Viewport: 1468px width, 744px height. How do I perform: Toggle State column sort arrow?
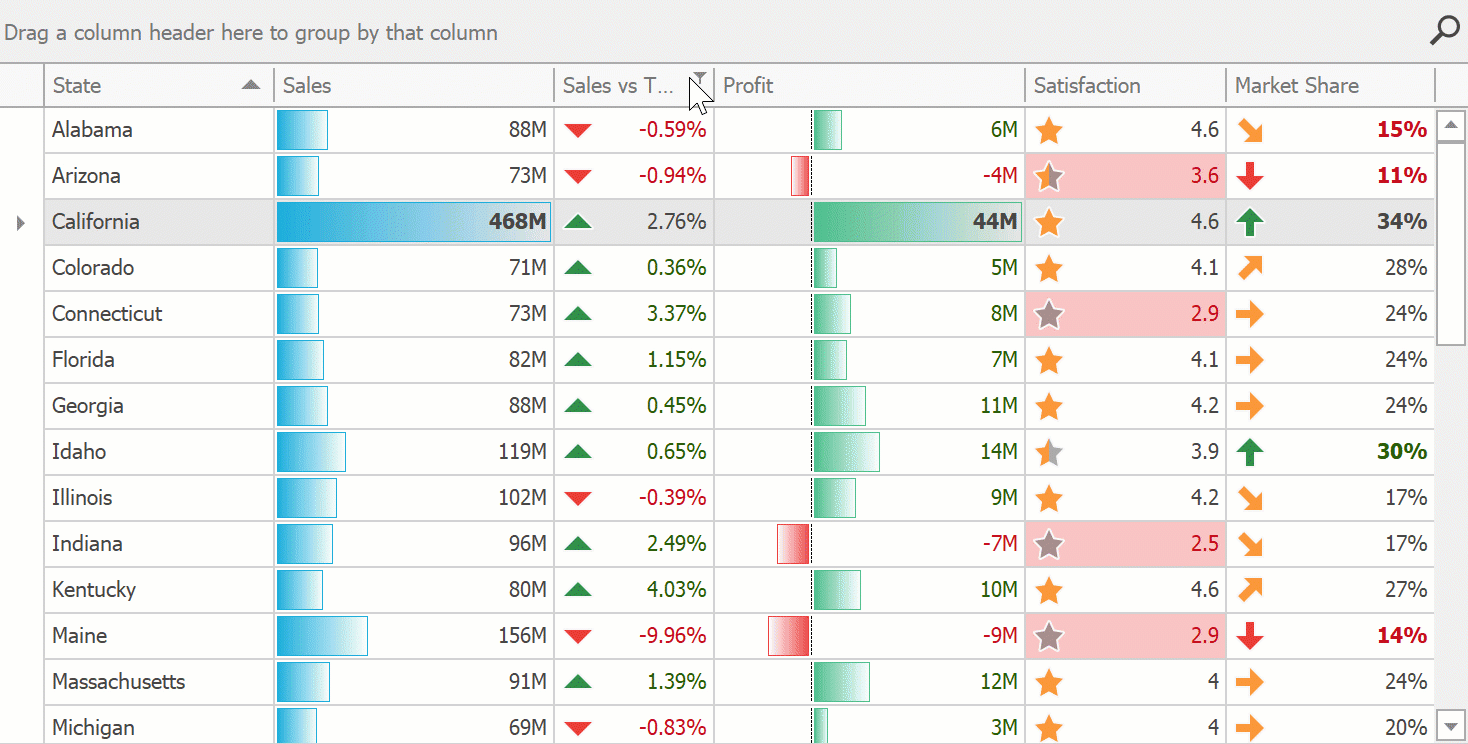[251, 86]
